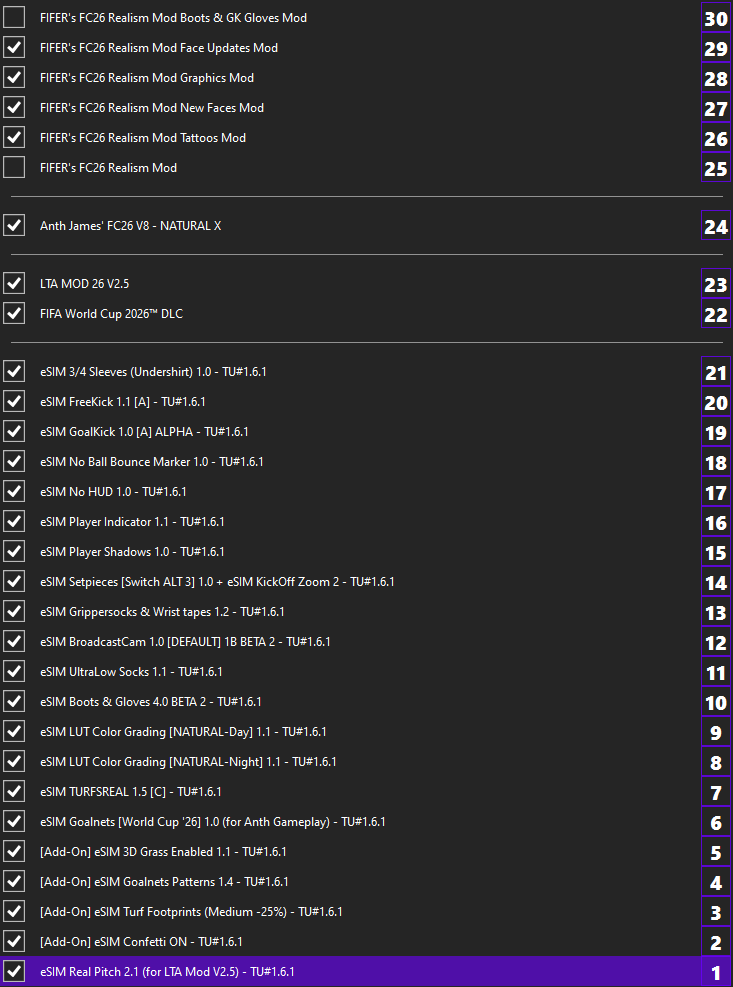The width and height of the screenshot is (733, 987).
Task: Click priority number 3 box
Action: (716, 911)
